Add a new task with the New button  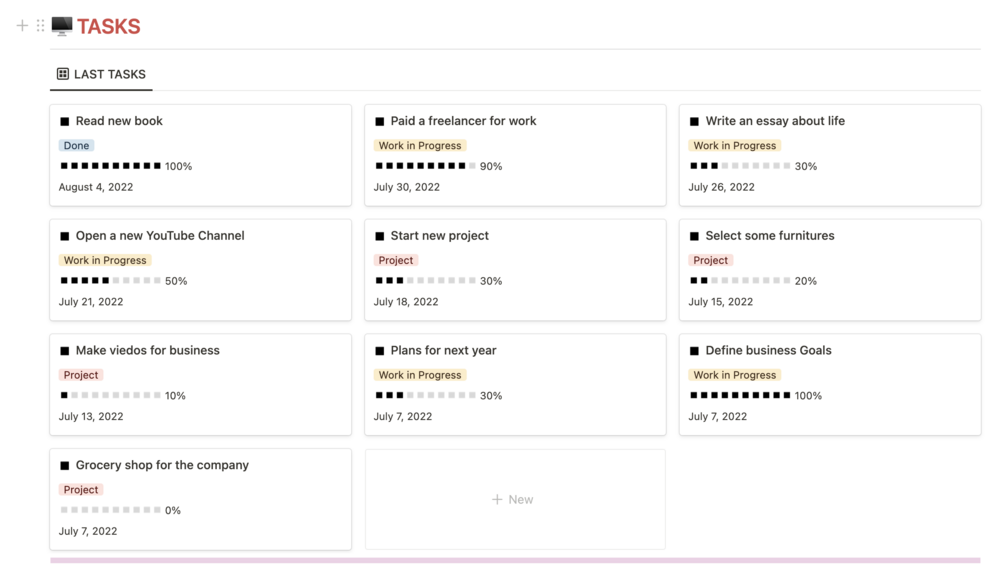coord(514,499)
